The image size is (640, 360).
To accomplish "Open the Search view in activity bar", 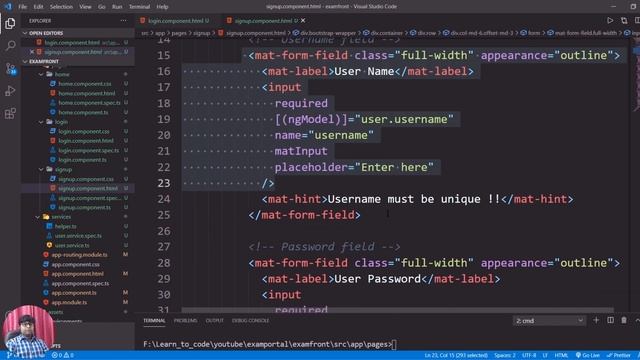I will pos(10,45).
